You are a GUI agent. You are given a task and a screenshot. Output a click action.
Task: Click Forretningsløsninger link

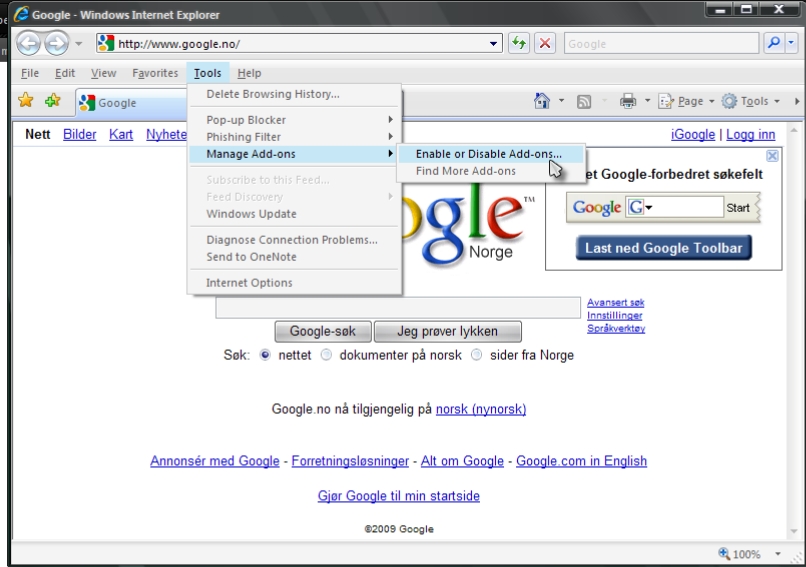click(x=350, y=461)
